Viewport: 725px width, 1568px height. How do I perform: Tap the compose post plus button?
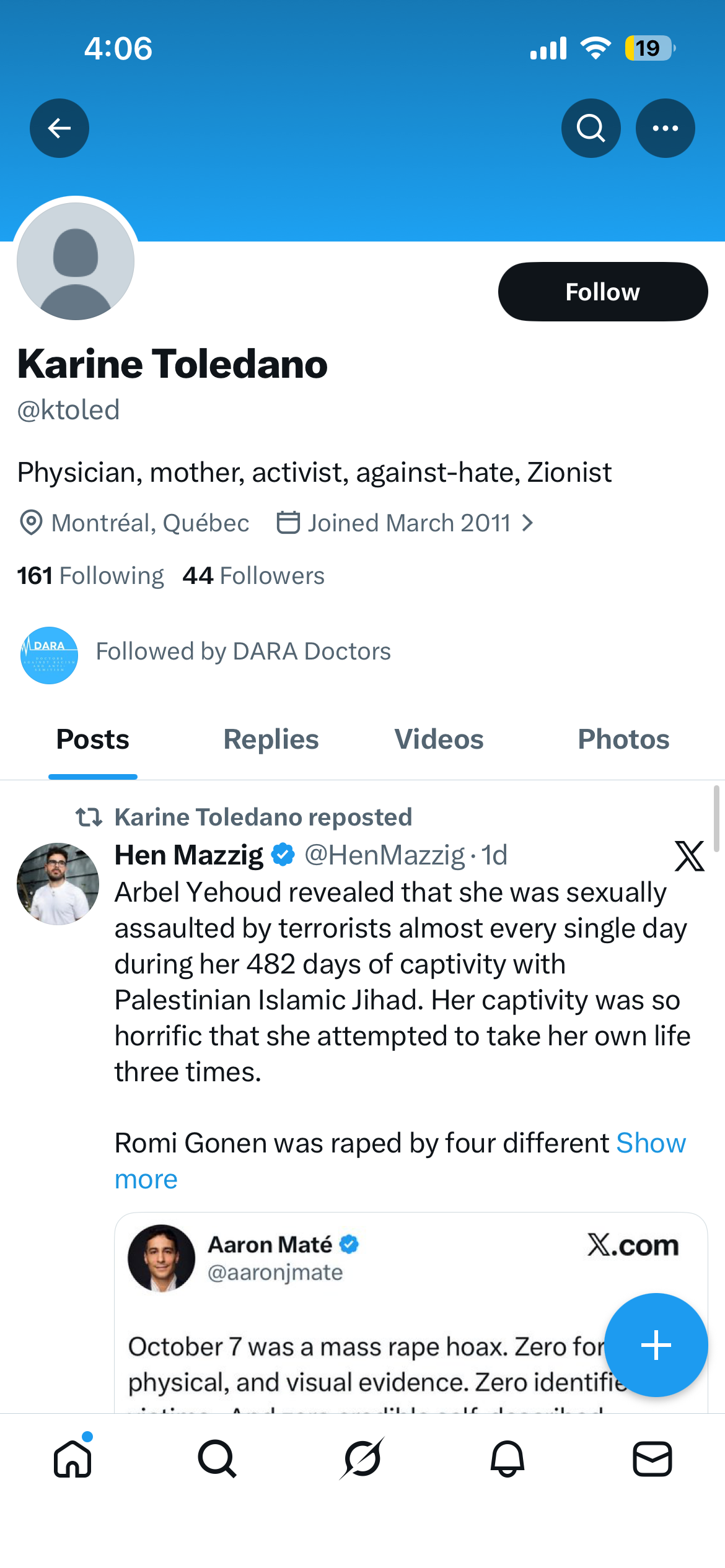(x=656, y=1345)
